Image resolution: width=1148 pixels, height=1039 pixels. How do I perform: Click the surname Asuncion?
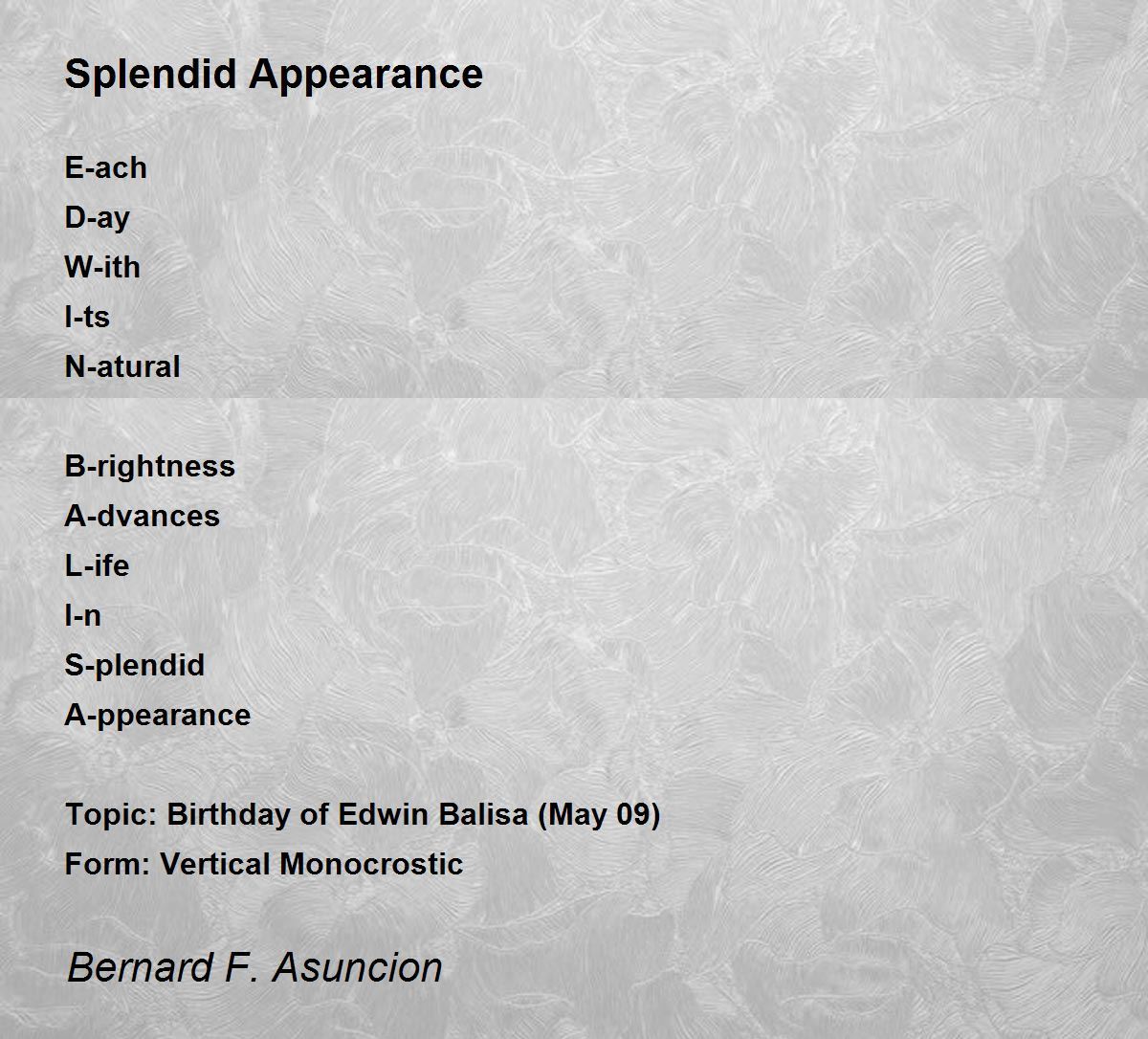[358, 967]
